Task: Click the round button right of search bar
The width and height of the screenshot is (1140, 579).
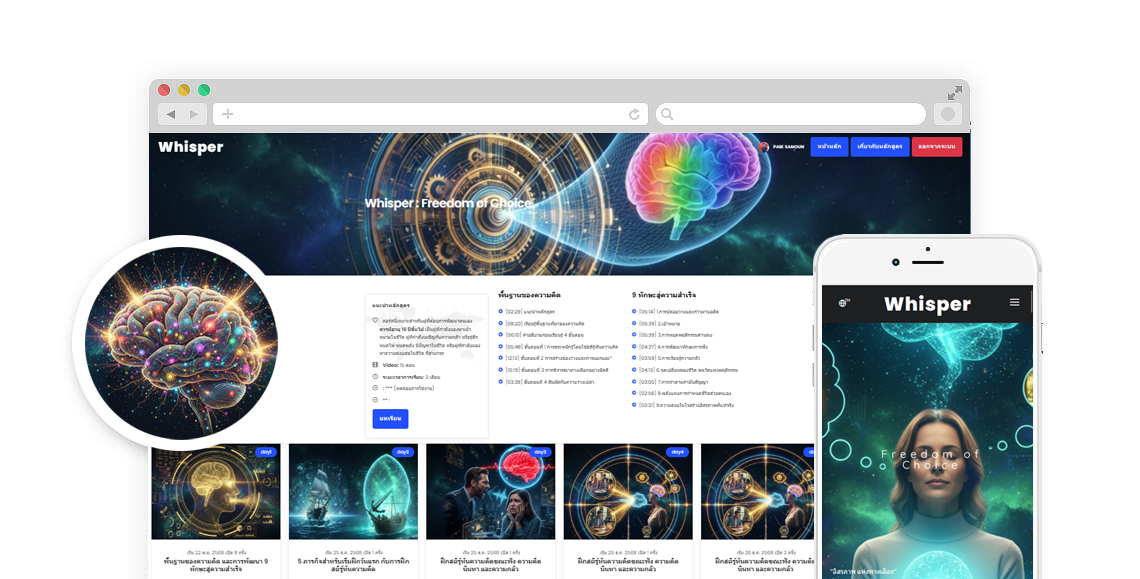Action: 948,114
